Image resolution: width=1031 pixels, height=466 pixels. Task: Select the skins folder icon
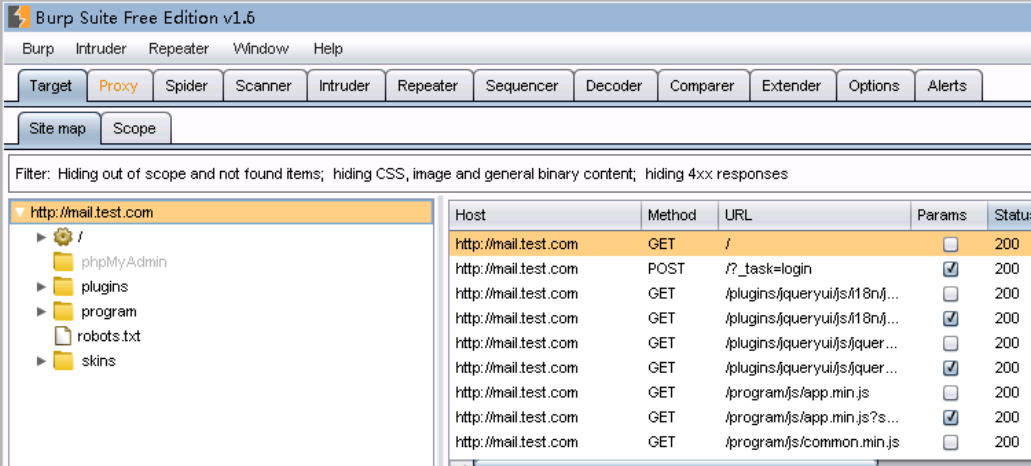(63, 361)
